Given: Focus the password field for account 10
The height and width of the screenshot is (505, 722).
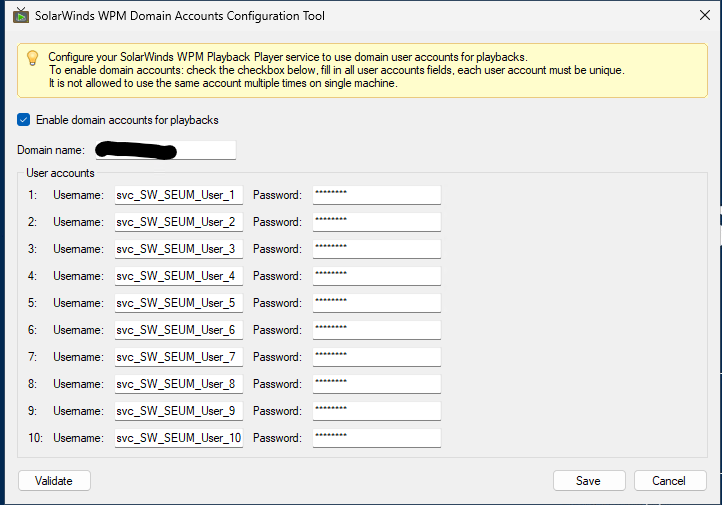Looking at the screenshot, I should pyautogui.click(x=376, y=438).
